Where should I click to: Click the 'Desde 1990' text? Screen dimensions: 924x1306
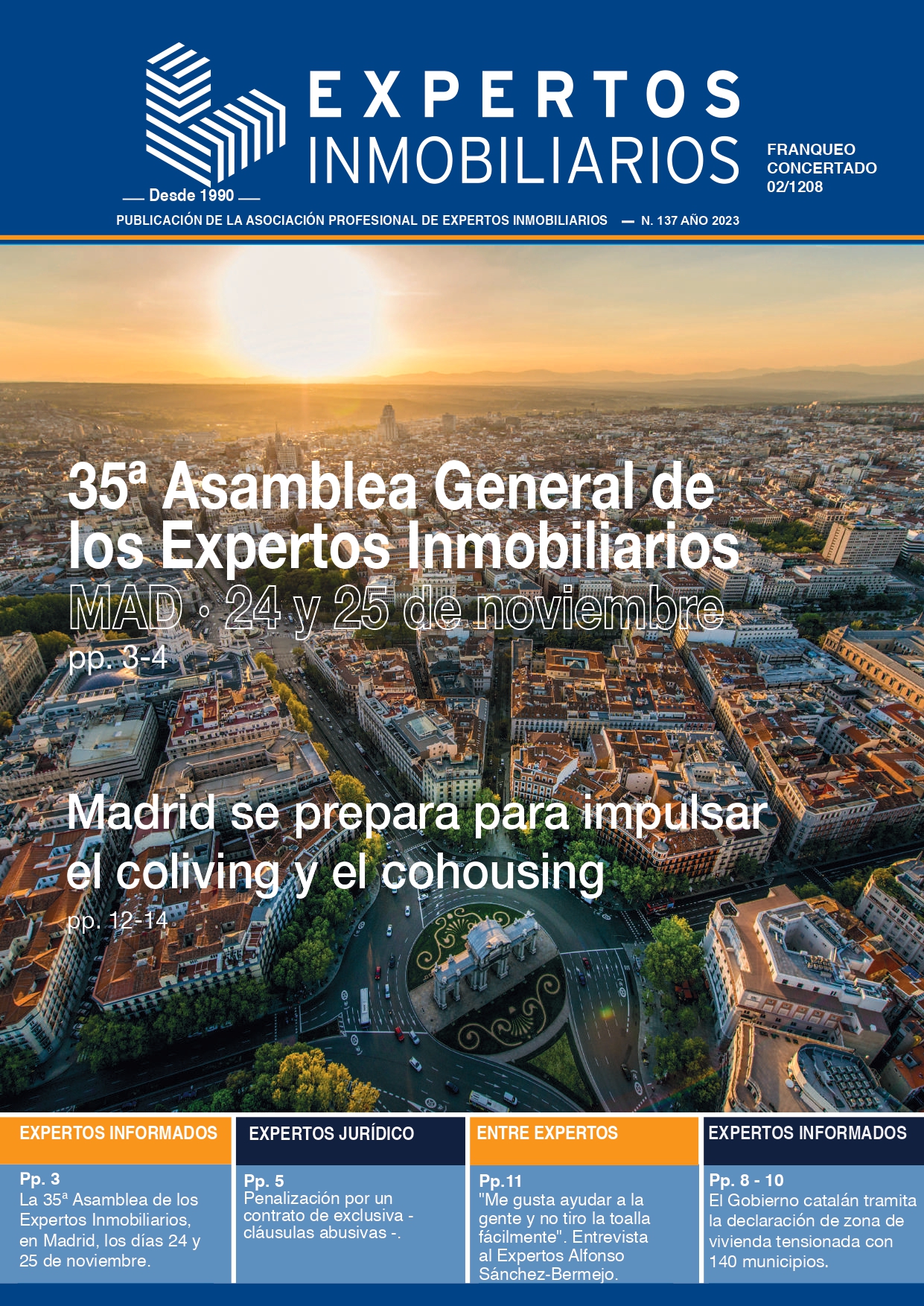191,196
